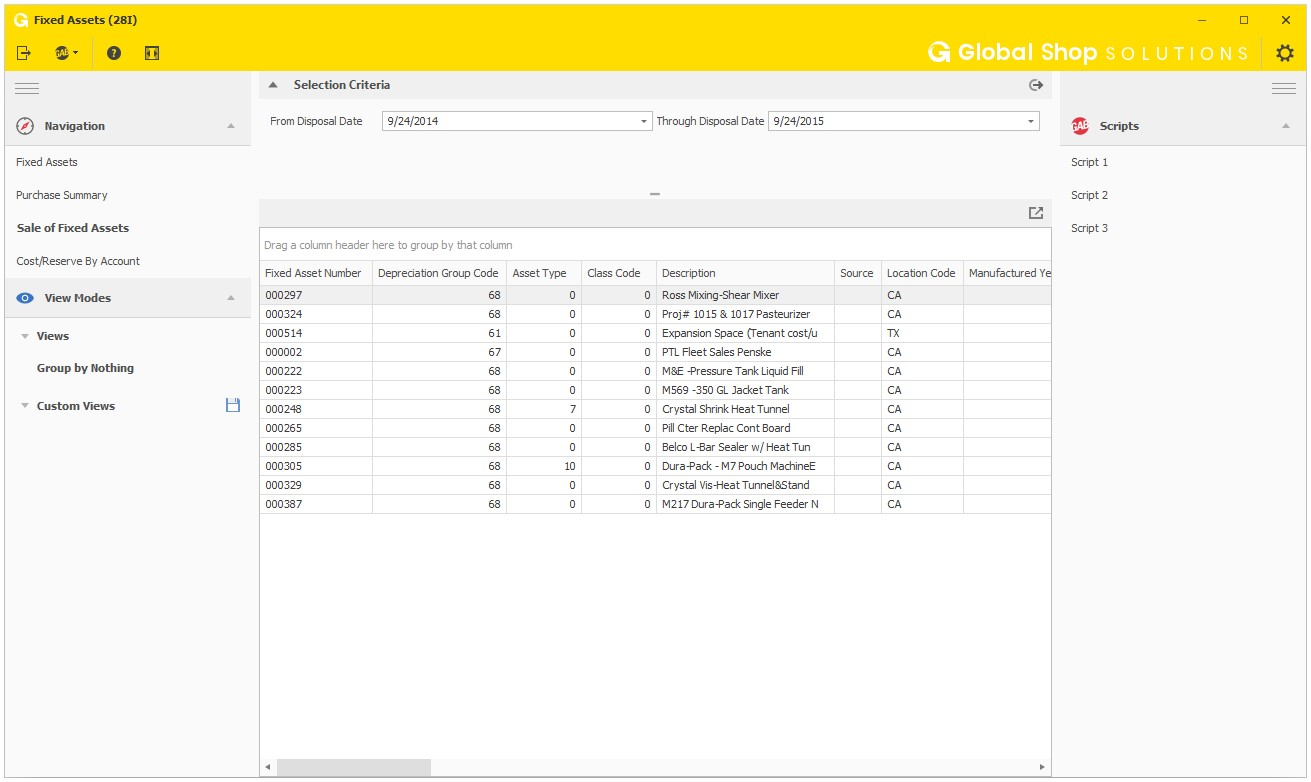1311x782 pixels.
Task: Select Sale of Fixed Assets navigation item
Action: pos(73,228)
